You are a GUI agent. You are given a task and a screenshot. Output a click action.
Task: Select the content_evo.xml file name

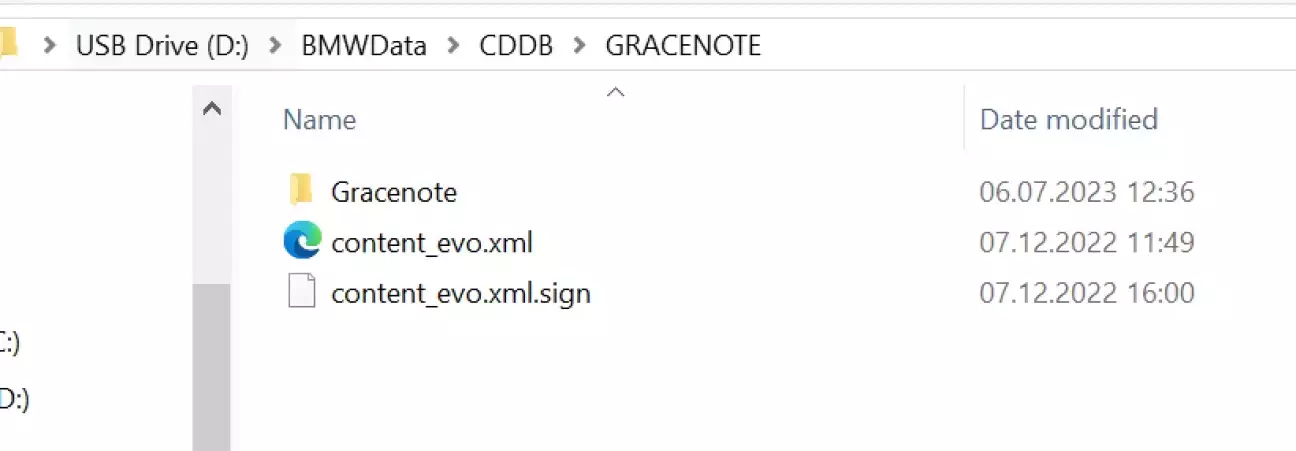click(x=432, y=242)
